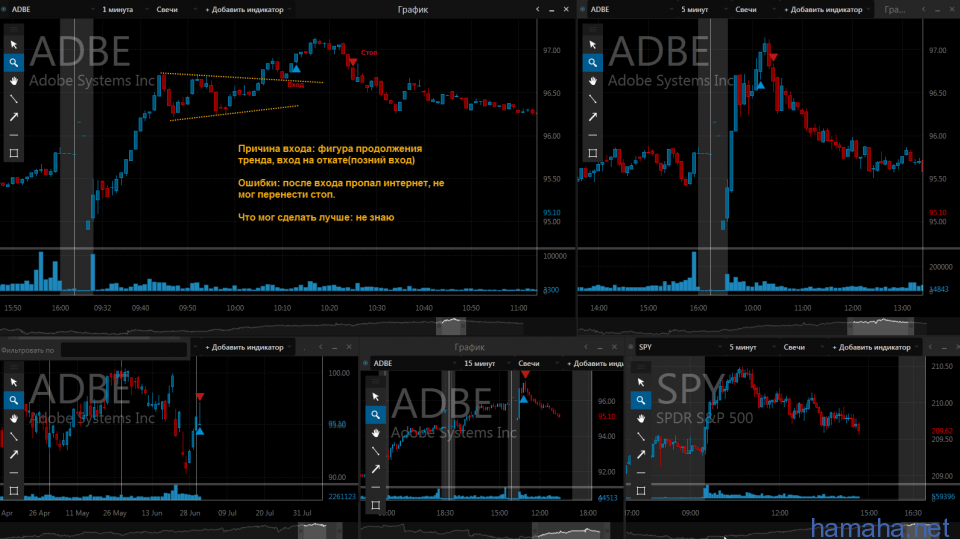This screenshot has width=960, height=539.
Task: Select rectangle tool in ADBE 5-minute chart
Action: [x=592, y=153]
